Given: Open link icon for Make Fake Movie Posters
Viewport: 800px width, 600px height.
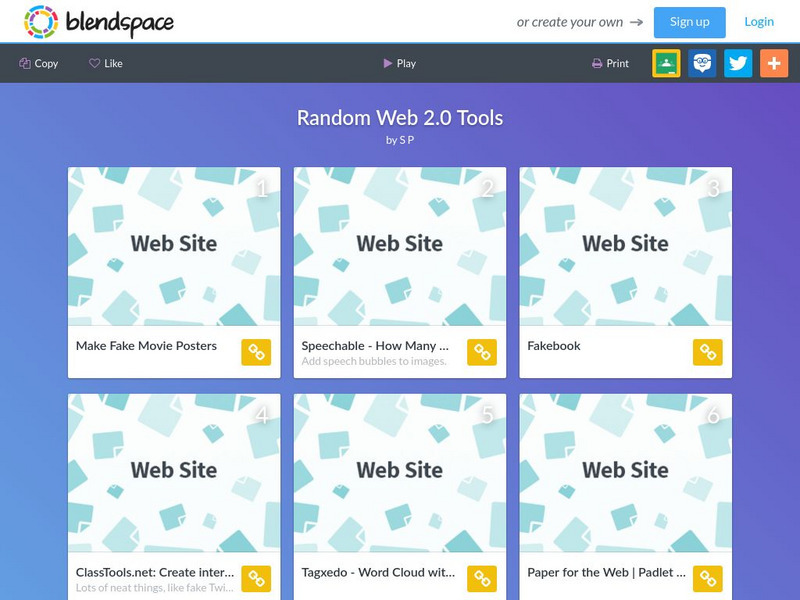Looking at the screenshot, I should coord(256,352).
